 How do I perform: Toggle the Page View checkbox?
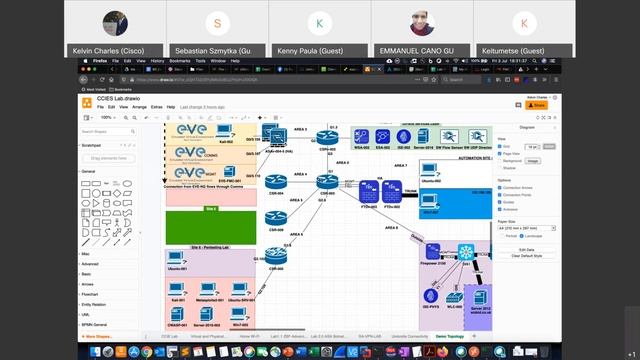(x=500, y=153)
